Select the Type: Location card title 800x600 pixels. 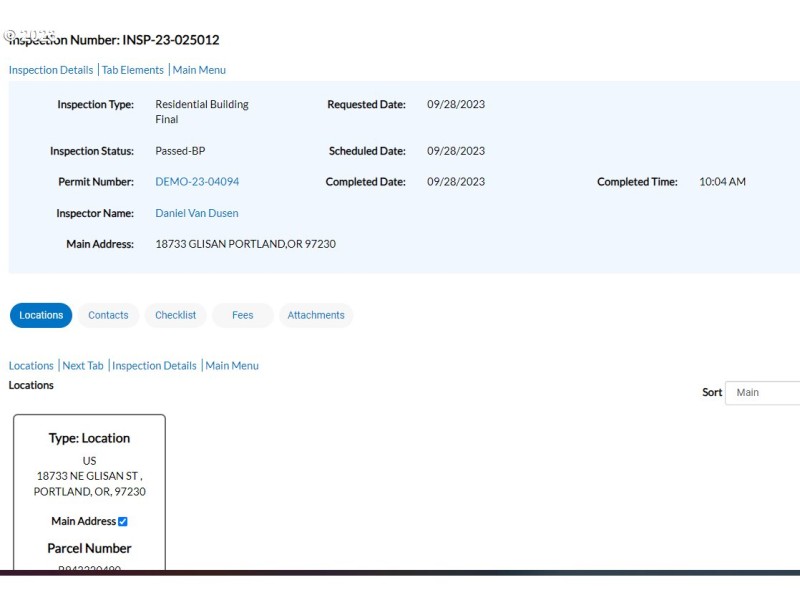pos(89,438)
